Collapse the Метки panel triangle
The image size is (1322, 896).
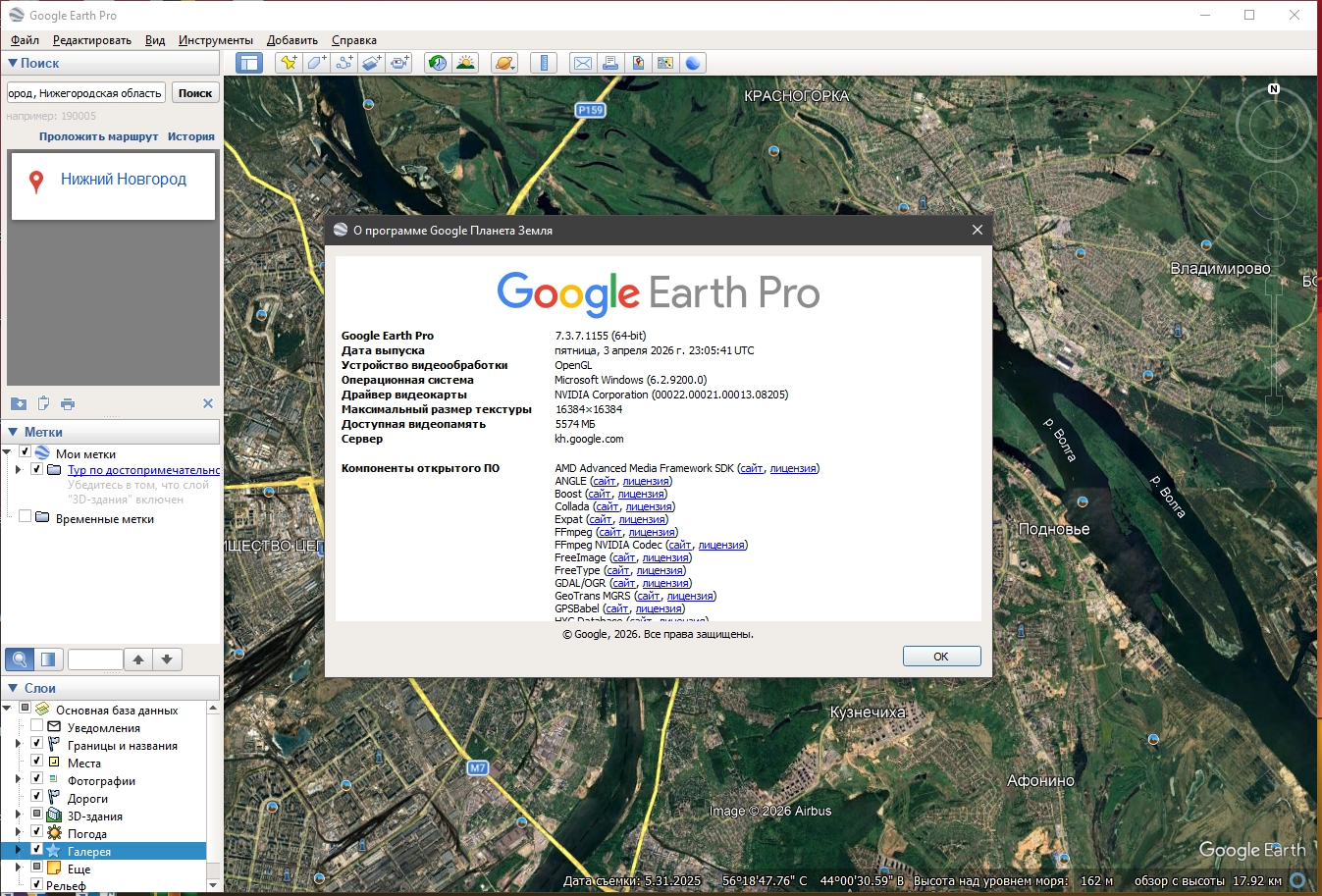point(13,432)
